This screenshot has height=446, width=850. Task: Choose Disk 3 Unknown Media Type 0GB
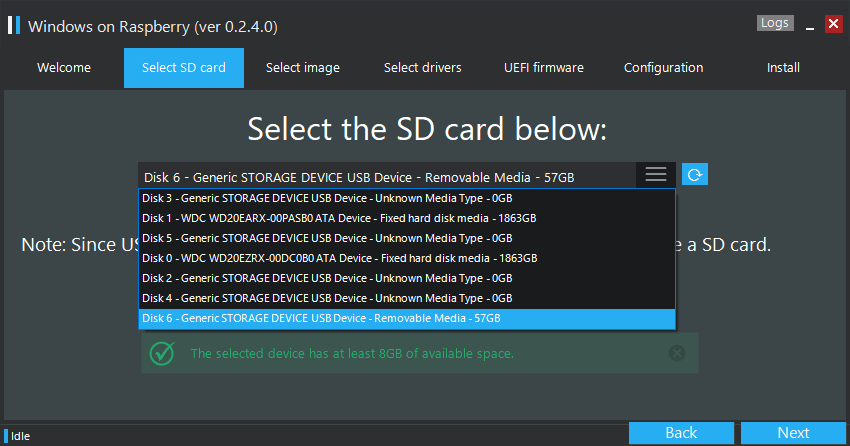click(x=407, y=198)
